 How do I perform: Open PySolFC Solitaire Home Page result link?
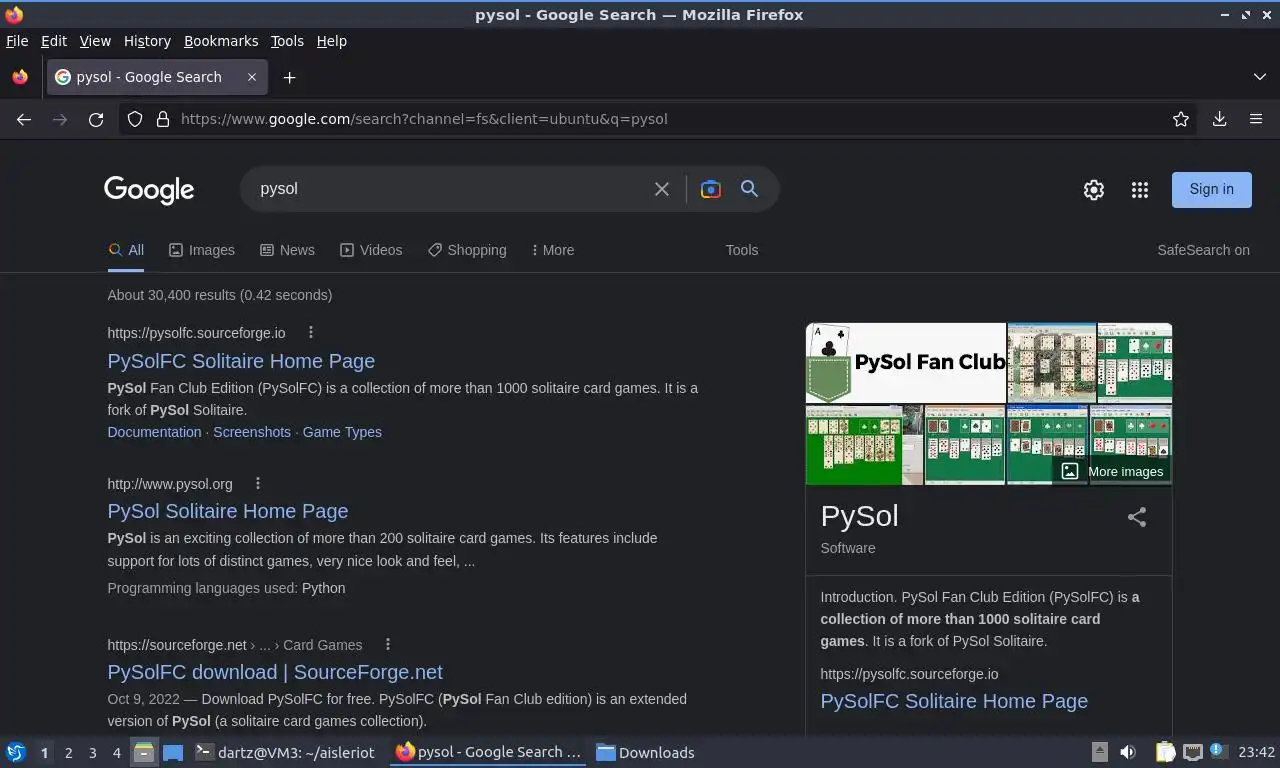(x=241, y=361)
